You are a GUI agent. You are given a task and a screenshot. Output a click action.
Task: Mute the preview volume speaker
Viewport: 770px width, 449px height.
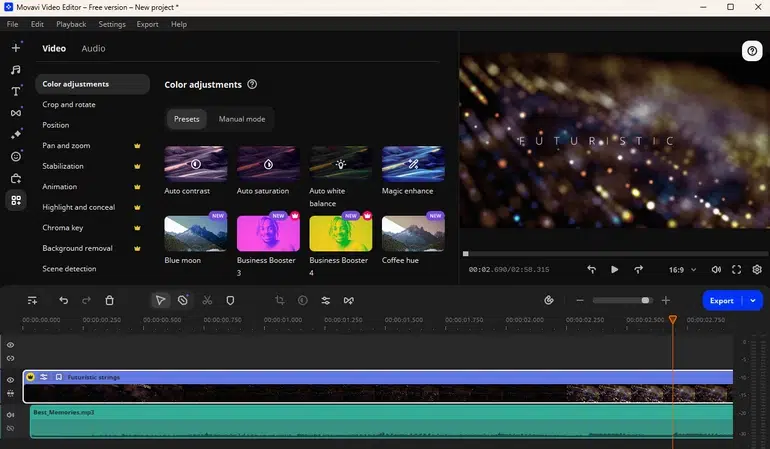716,269
